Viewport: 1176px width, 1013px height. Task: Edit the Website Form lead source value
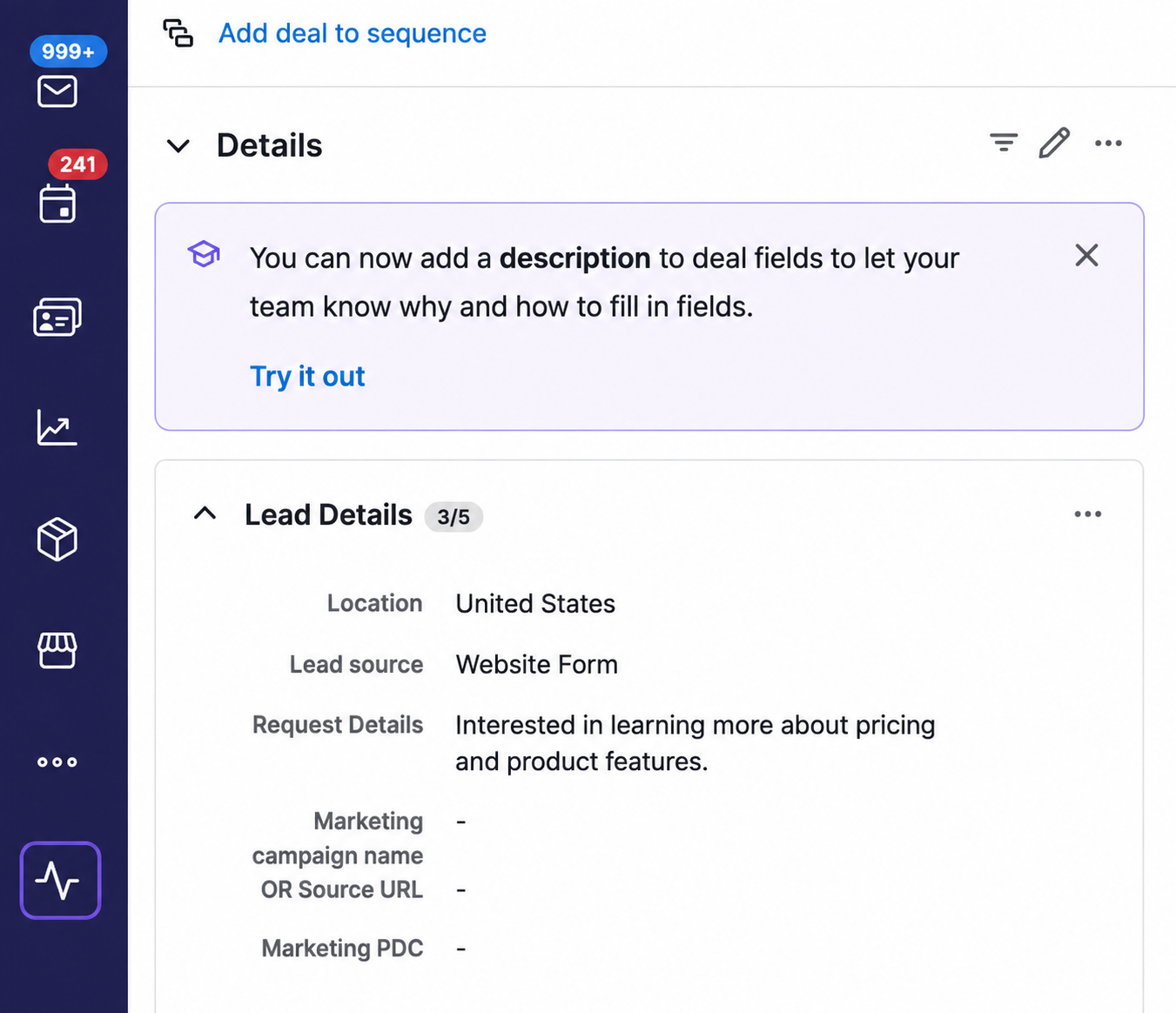(536, 664)
